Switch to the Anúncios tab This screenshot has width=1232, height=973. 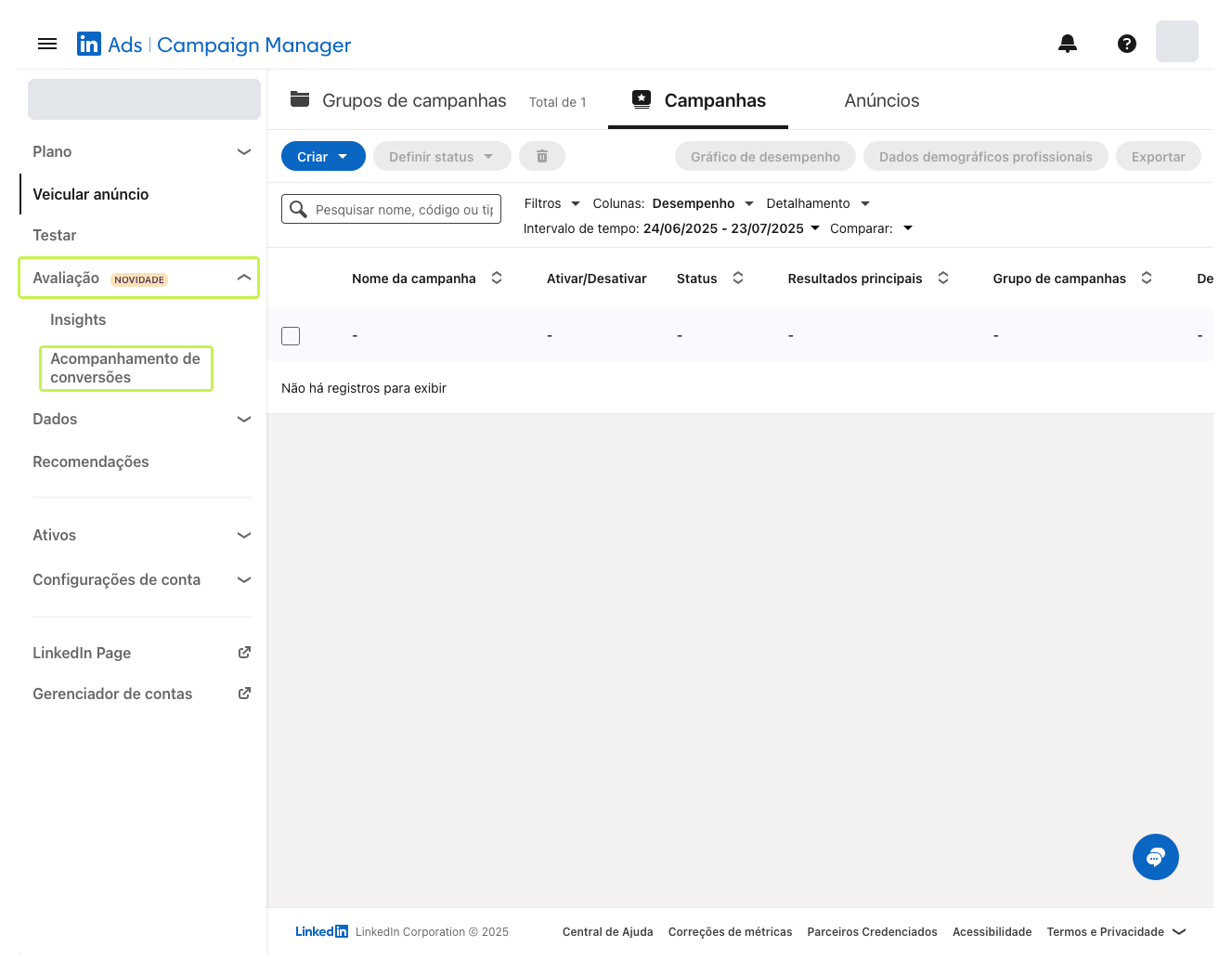[882, 100]
